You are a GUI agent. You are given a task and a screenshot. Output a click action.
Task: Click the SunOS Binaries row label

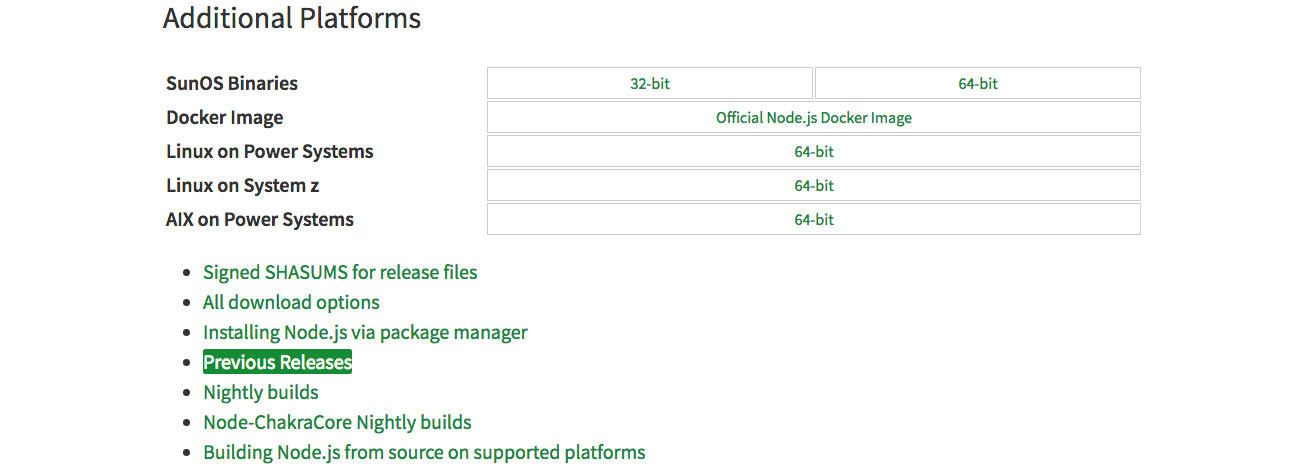(232, 84)
